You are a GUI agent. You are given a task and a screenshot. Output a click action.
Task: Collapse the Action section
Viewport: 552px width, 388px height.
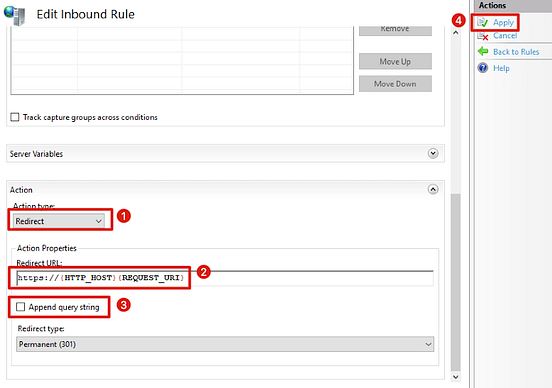coord(433,189)
